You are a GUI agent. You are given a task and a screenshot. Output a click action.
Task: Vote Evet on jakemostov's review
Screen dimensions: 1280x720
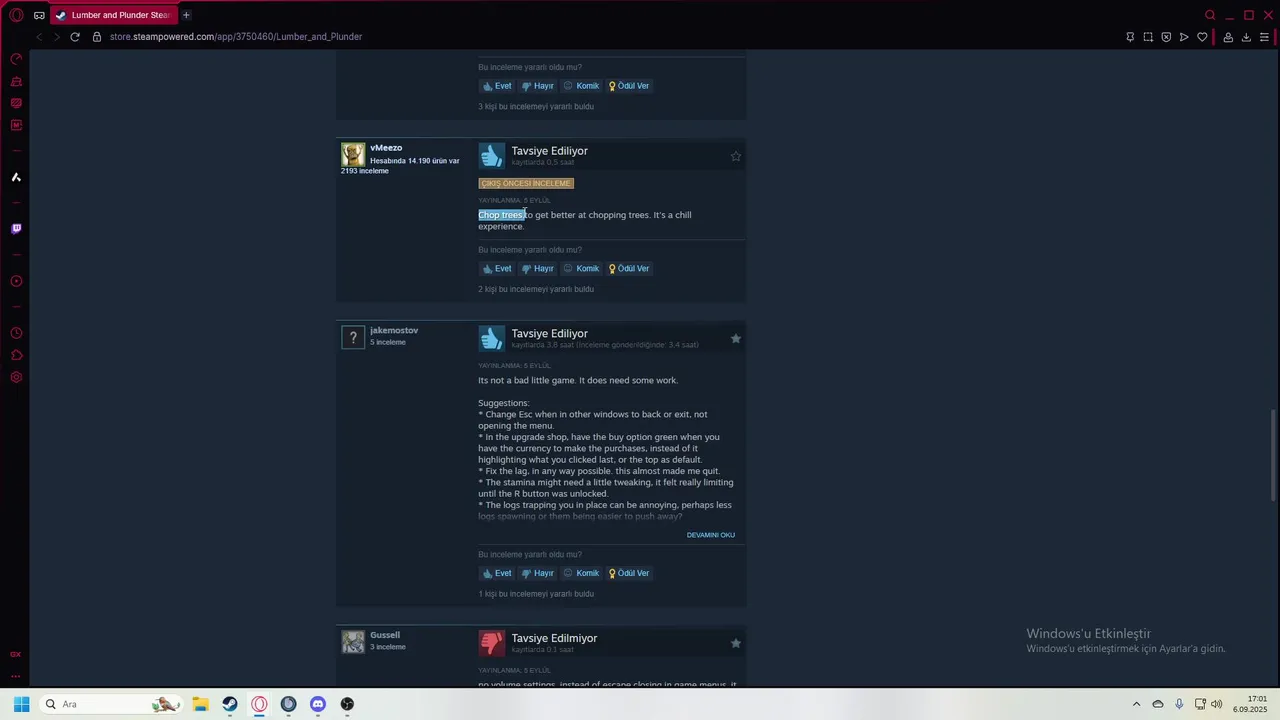click(497, 573)
